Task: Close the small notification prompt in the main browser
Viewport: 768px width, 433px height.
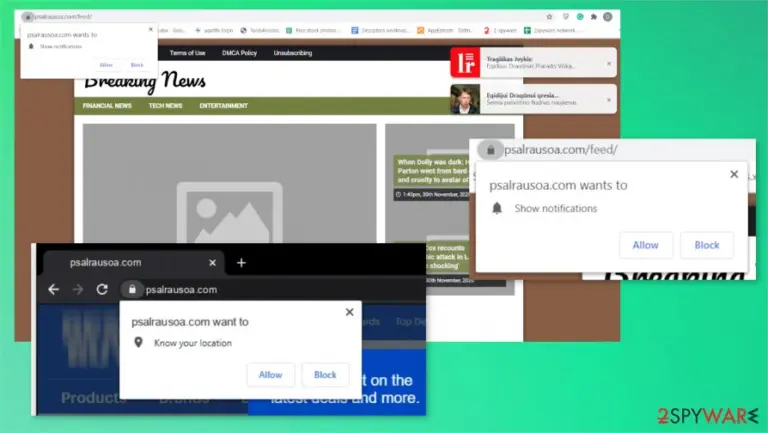Action: pos(150,29)
